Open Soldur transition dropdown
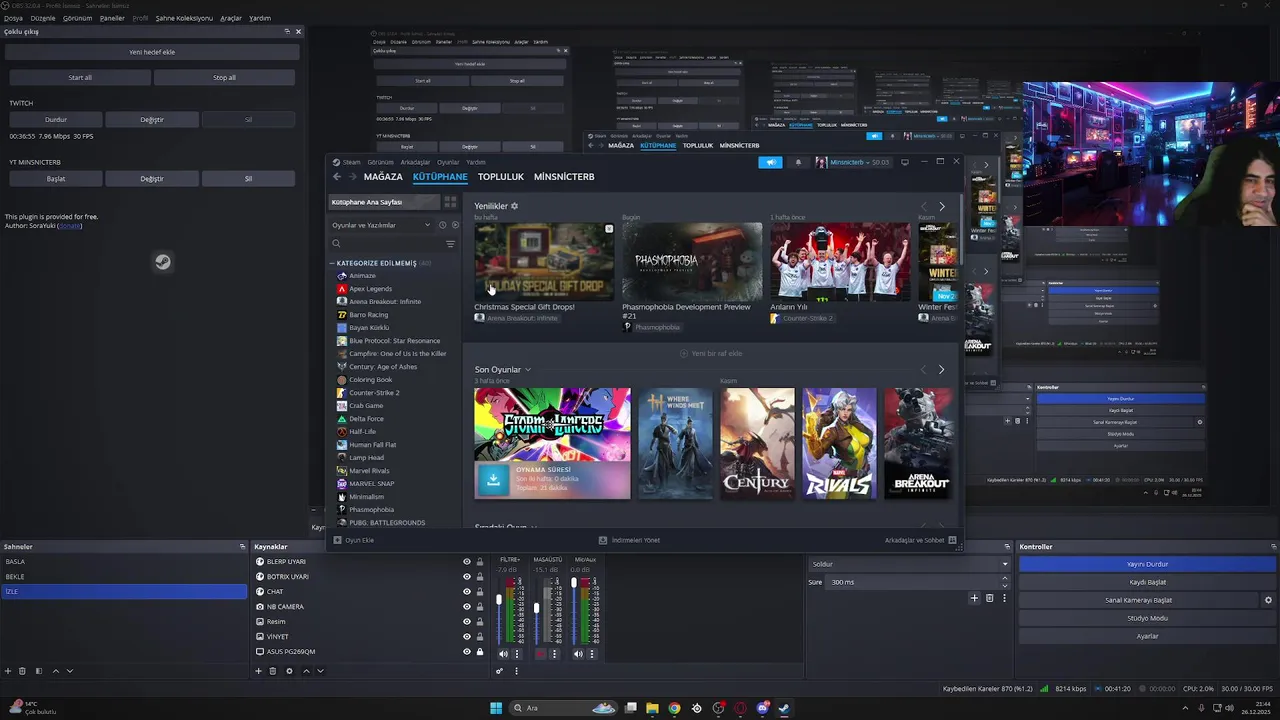Screen dimensions: 1280x720 coord(909,564)
